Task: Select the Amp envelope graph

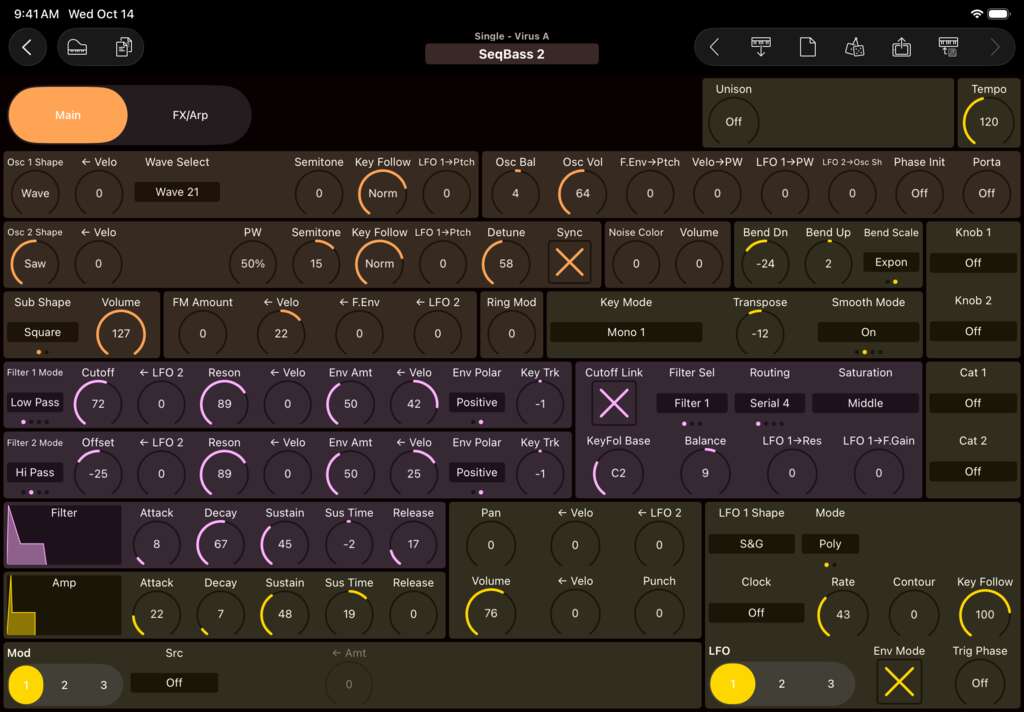Action: click(64, 605)
